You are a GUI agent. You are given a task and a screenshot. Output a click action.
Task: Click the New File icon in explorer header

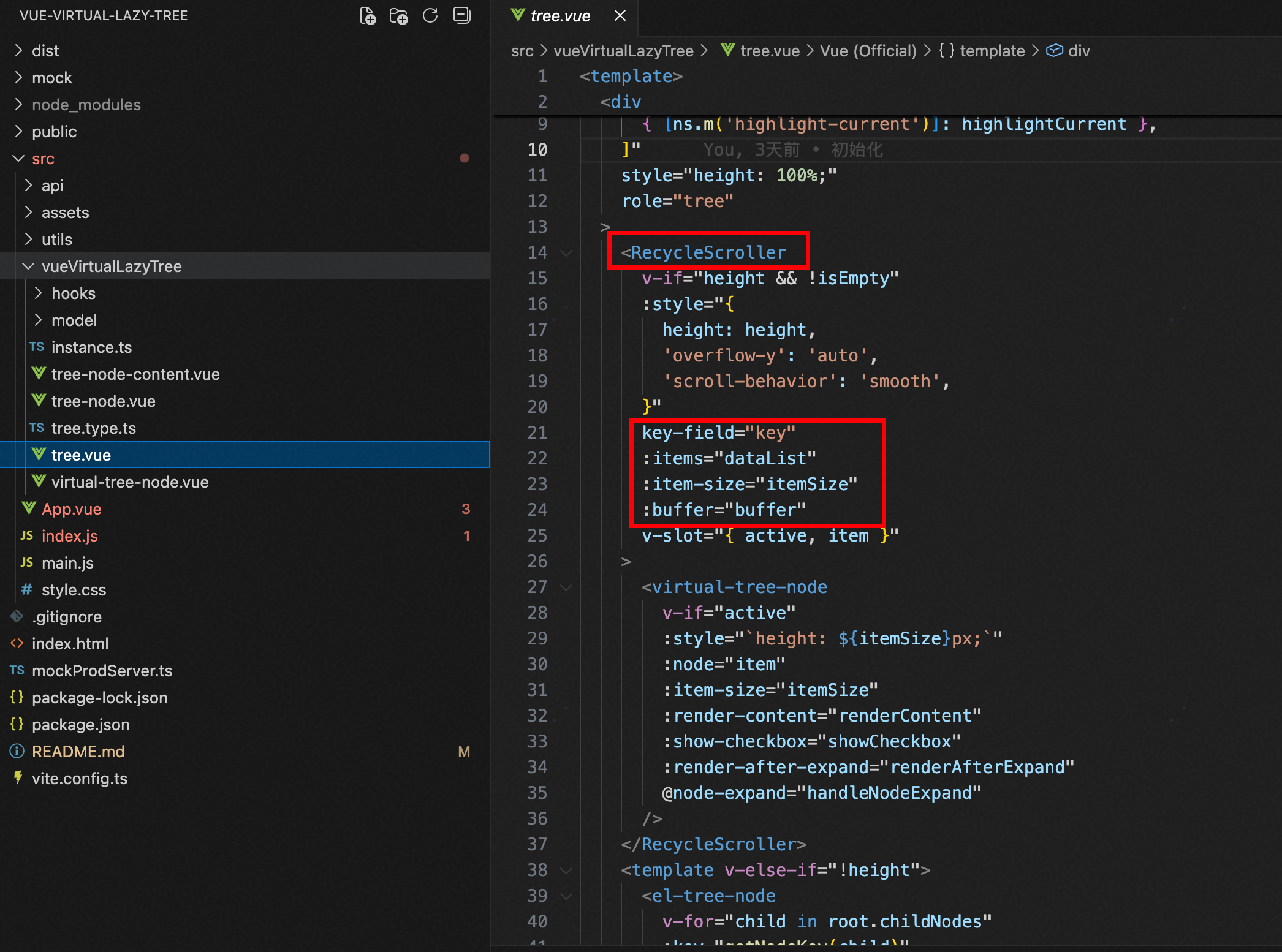coord(368,16)
